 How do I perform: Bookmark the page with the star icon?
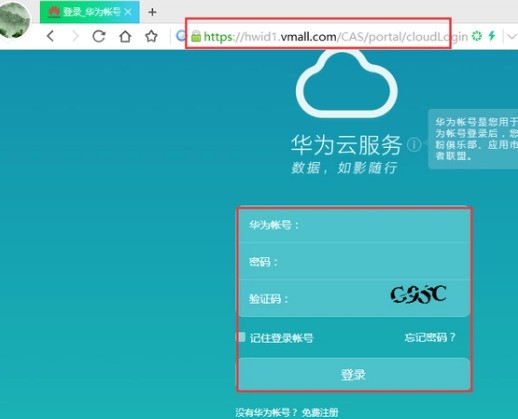pos(151,36)
